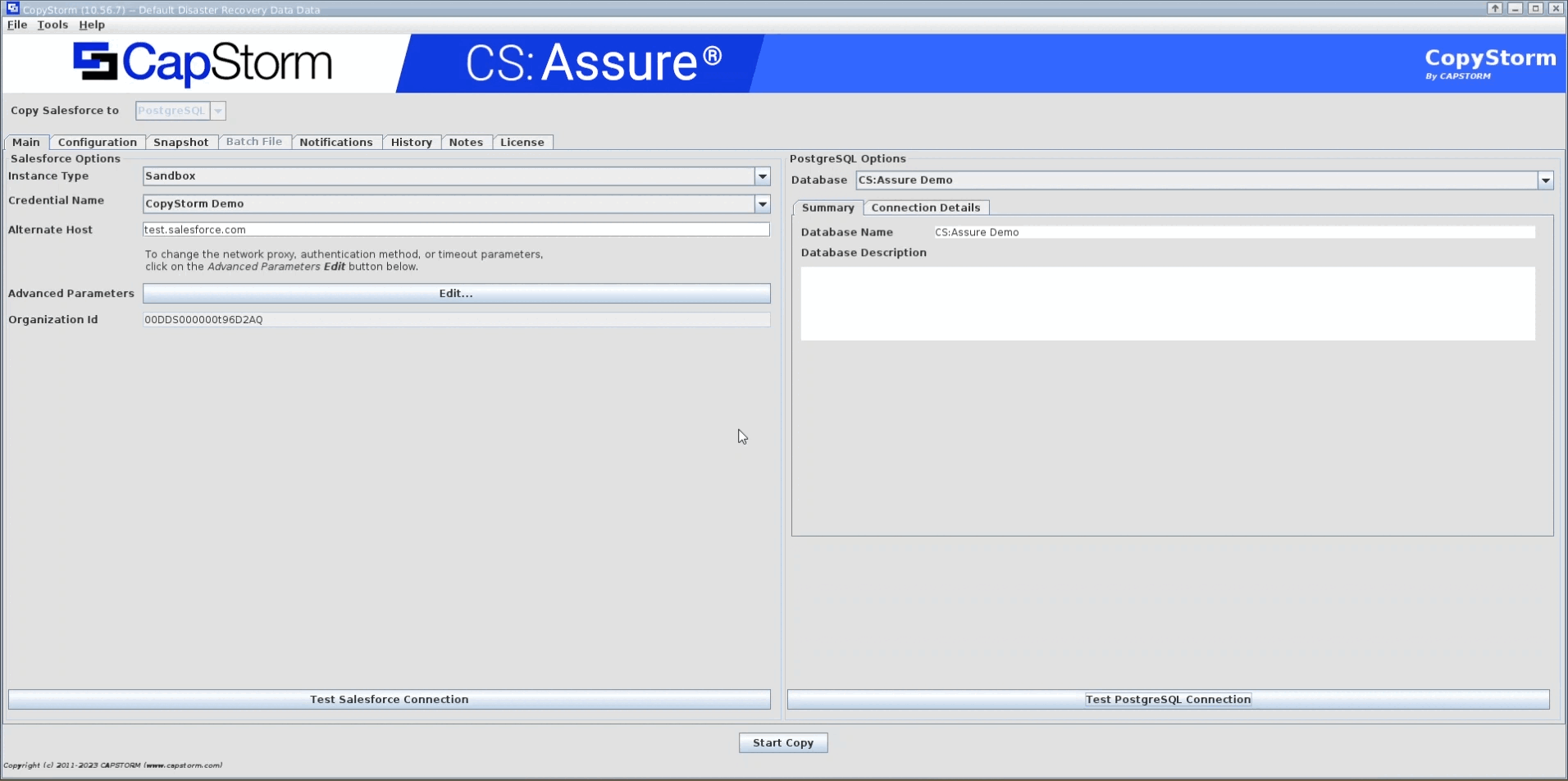Click the Advanced Parameters label
The image size is (1568, 781).
click(71, 293)
